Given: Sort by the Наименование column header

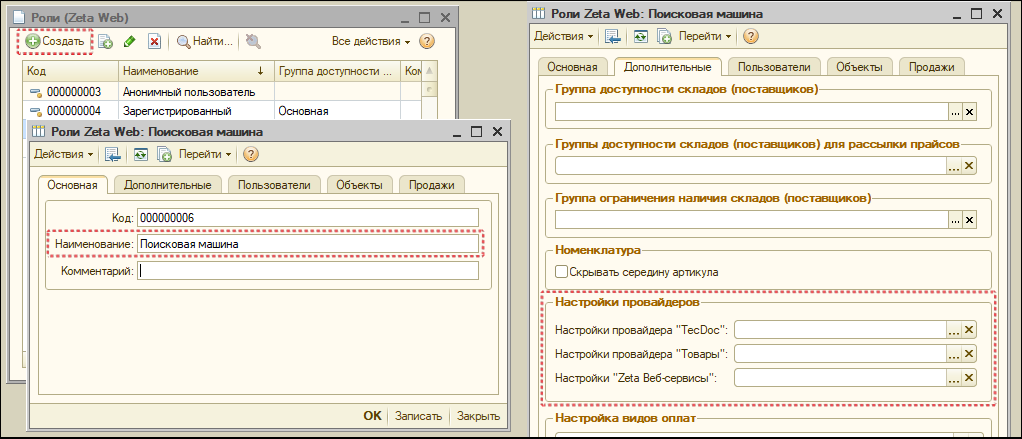Looking at the screenshot, I should (196, 71).
